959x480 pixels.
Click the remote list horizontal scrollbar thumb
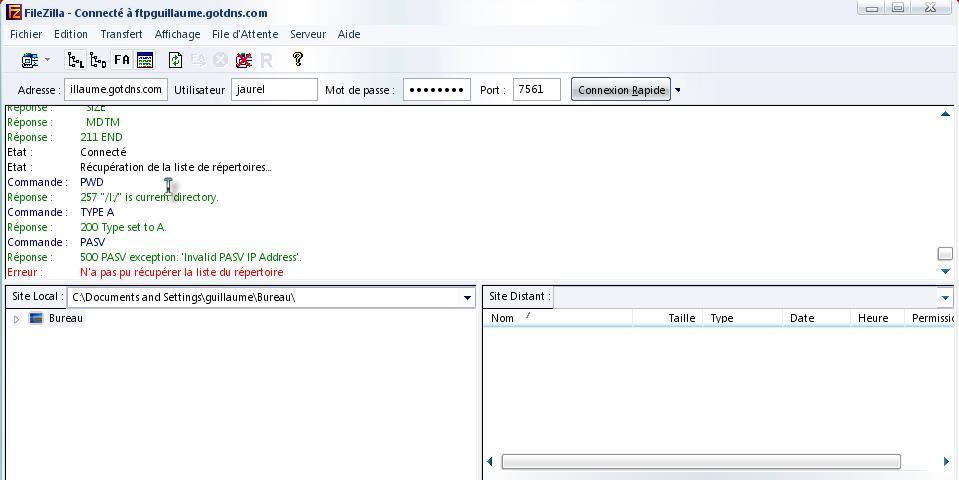701,462
